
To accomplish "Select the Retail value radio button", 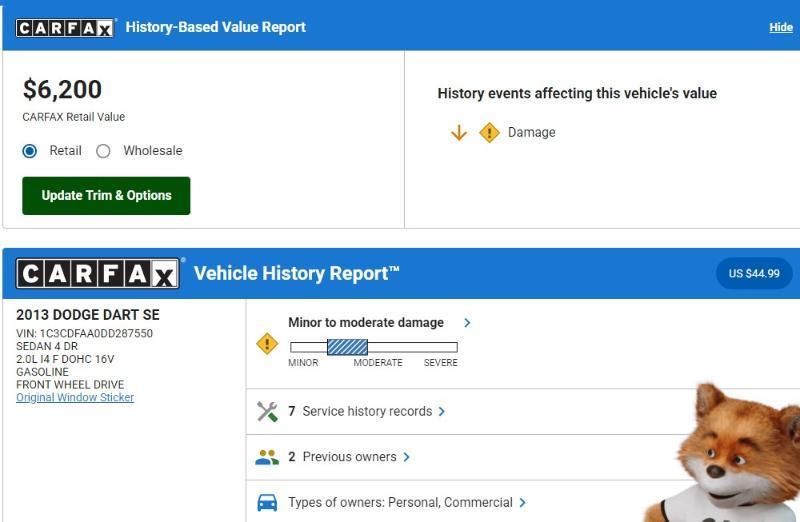I will click(x=30, y=151).
